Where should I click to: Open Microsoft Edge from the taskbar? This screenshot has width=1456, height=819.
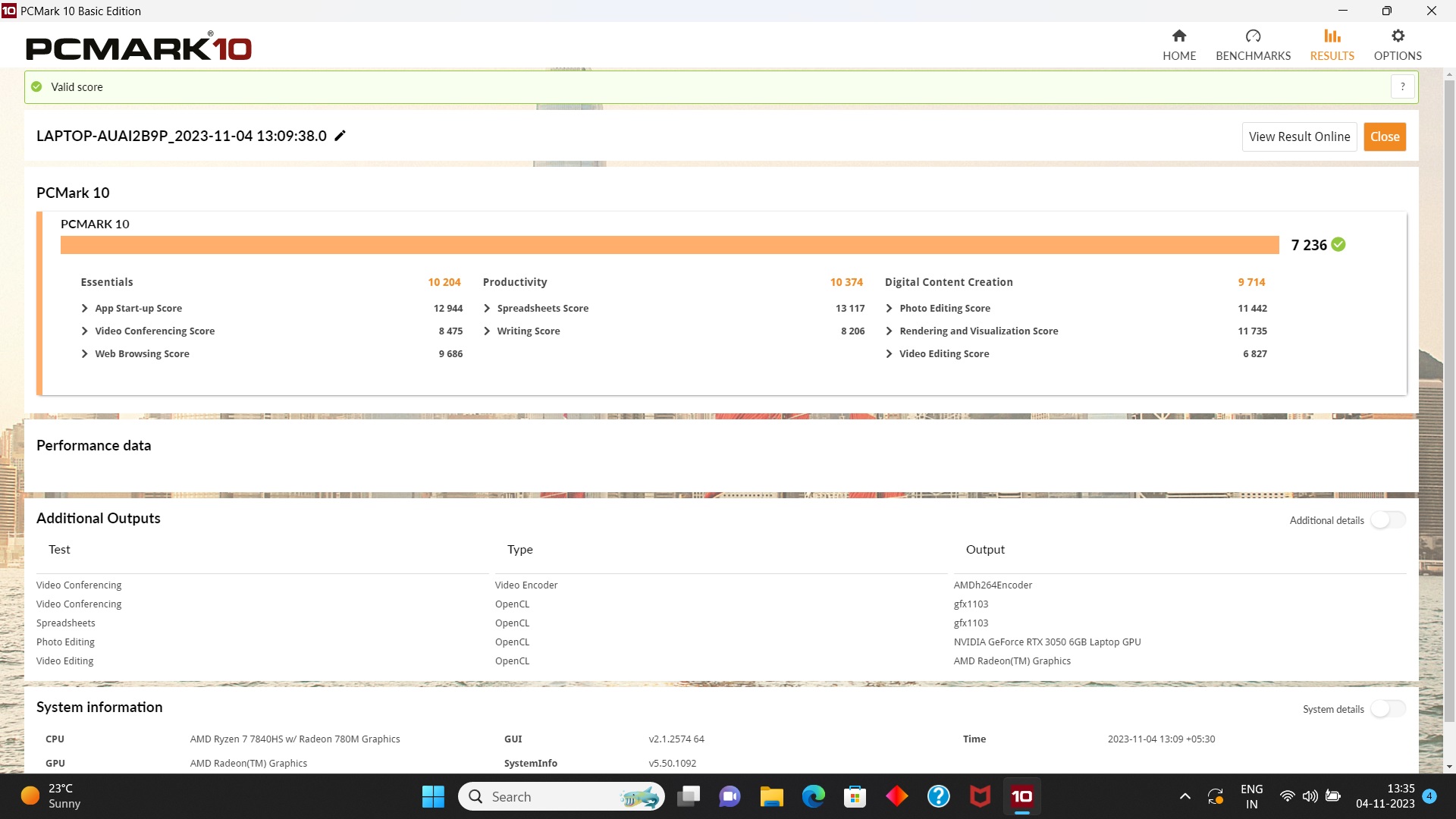[x=813, y=796]
